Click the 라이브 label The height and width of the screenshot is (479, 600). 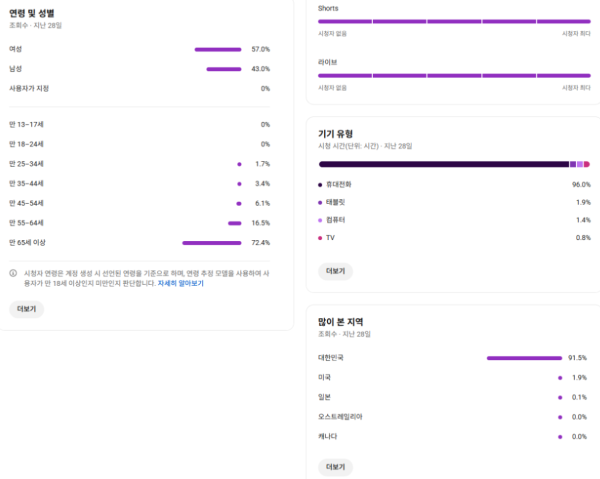(x=328, y=62)
